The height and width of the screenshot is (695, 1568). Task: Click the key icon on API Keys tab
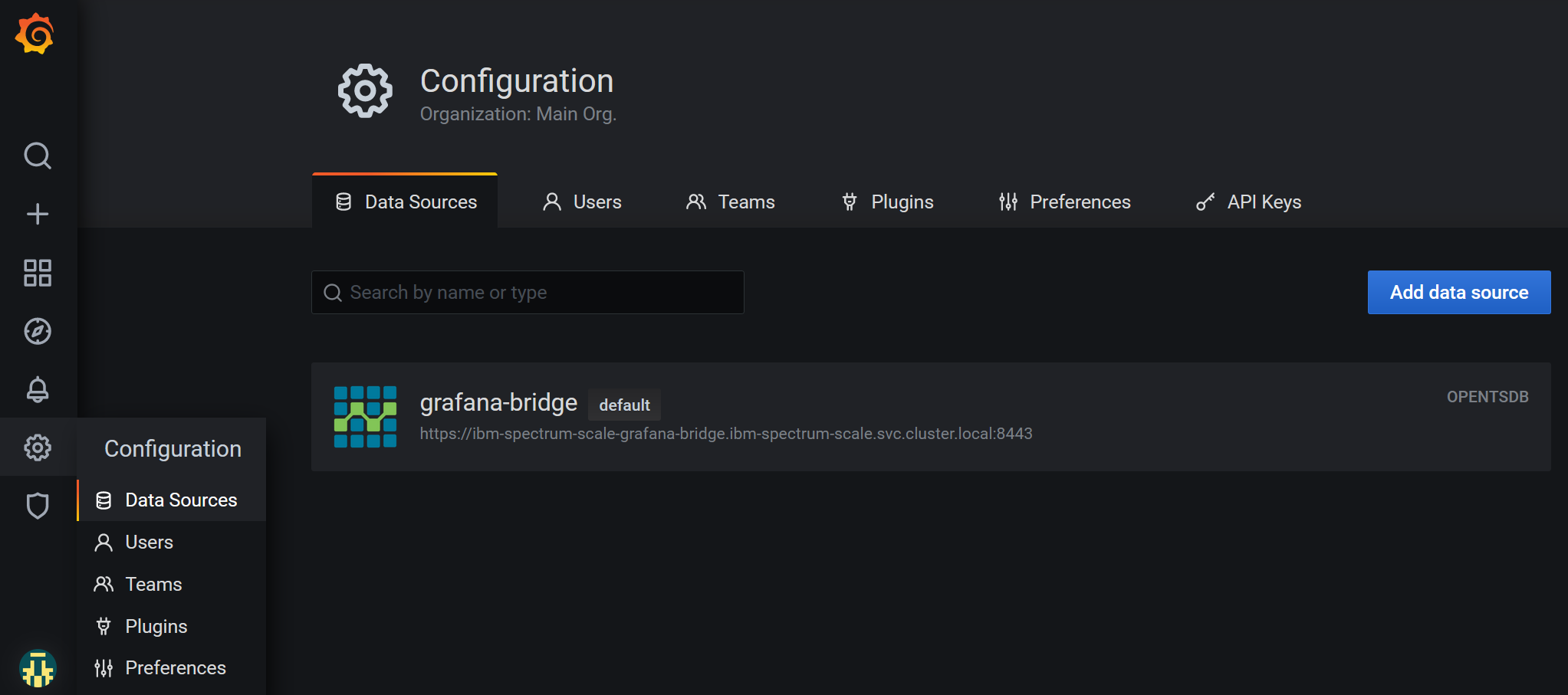coord(1205,202)
